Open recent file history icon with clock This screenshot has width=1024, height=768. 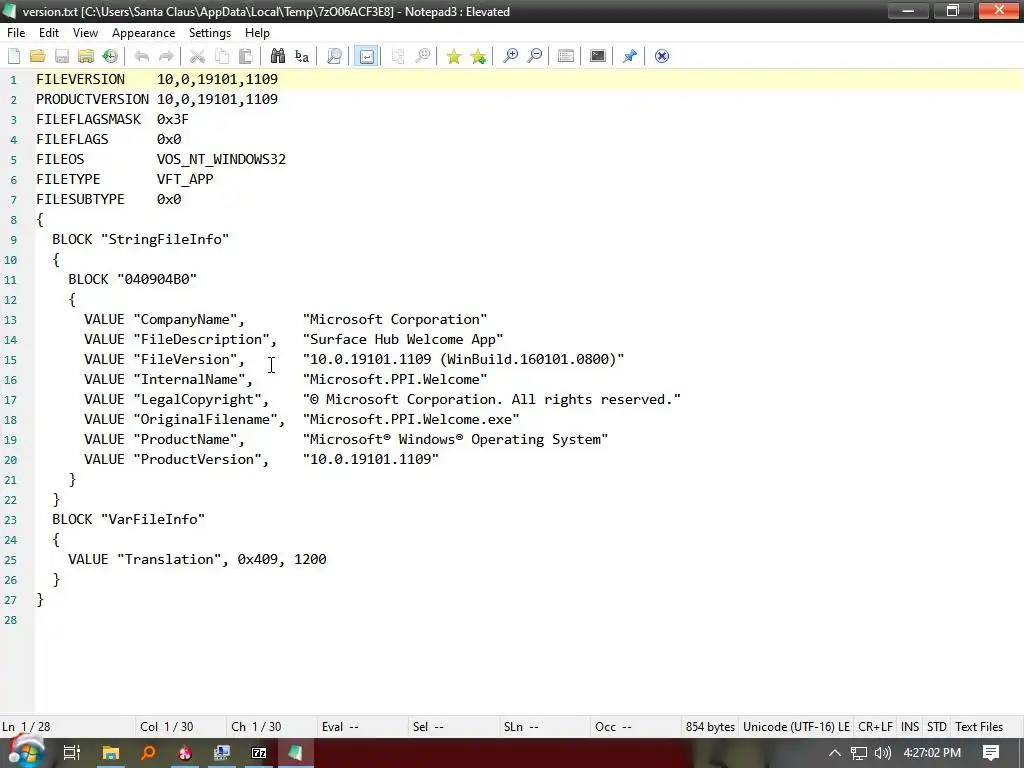click(110, 56)
